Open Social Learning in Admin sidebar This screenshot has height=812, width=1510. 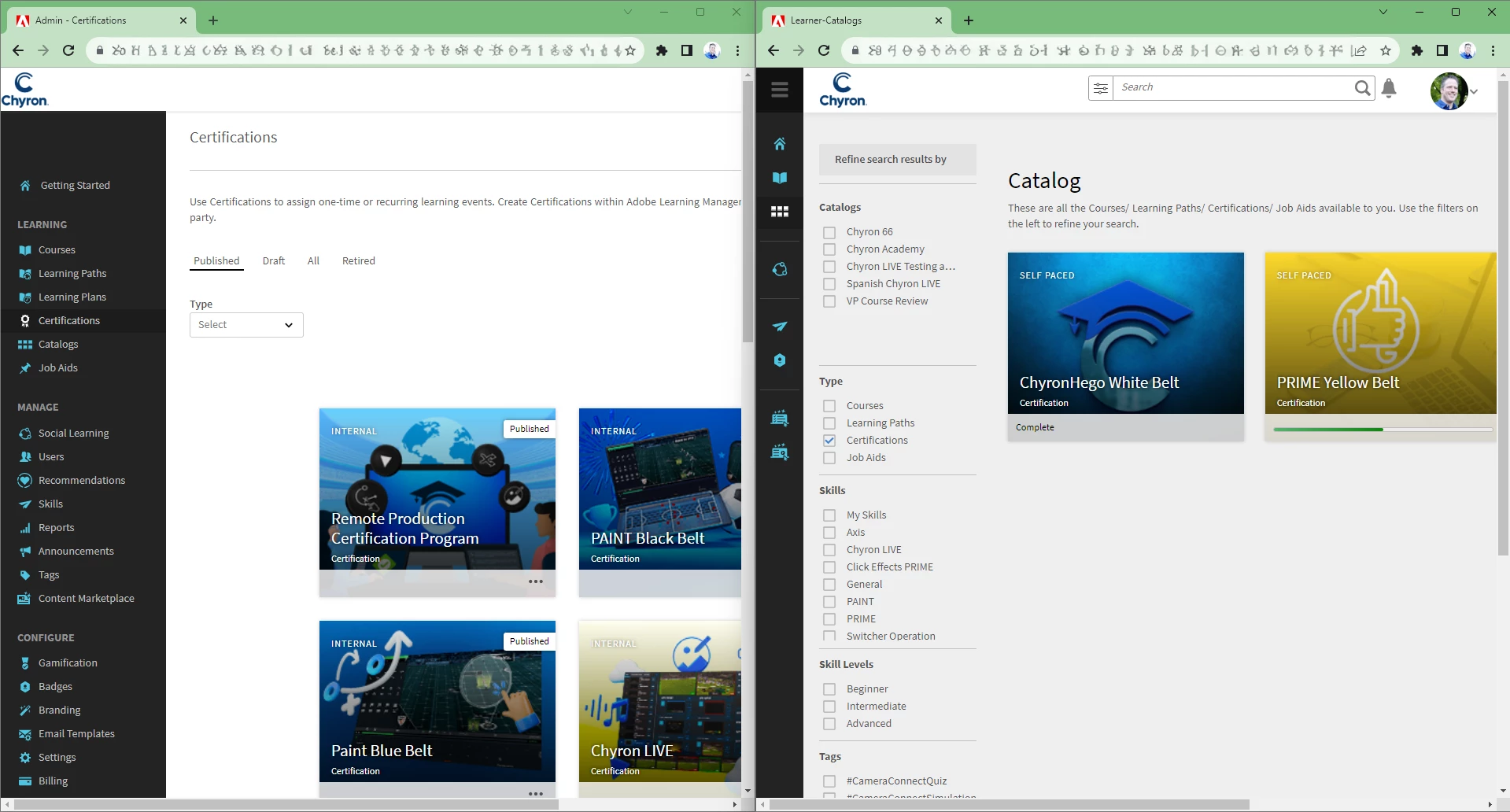[x=73, y=434]
